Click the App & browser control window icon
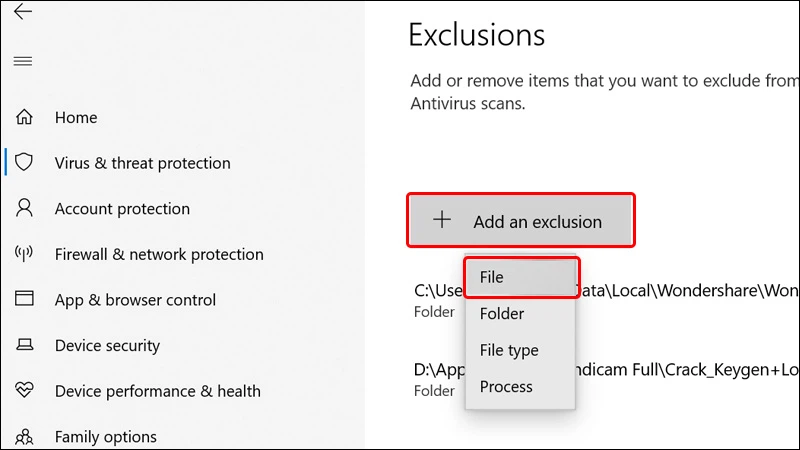The image size is (800, 450). point(24,300)
